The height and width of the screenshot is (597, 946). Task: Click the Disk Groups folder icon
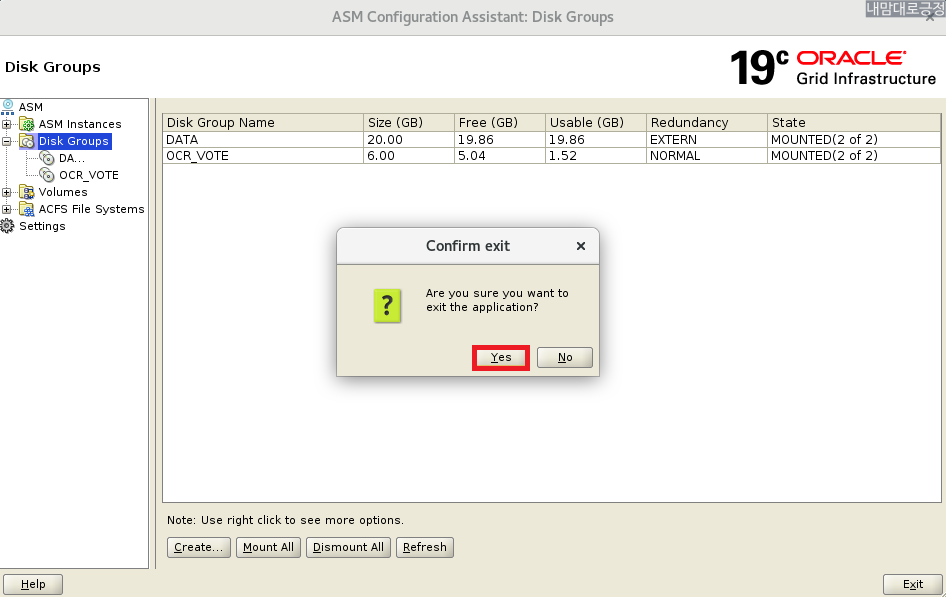click(27, 141)
